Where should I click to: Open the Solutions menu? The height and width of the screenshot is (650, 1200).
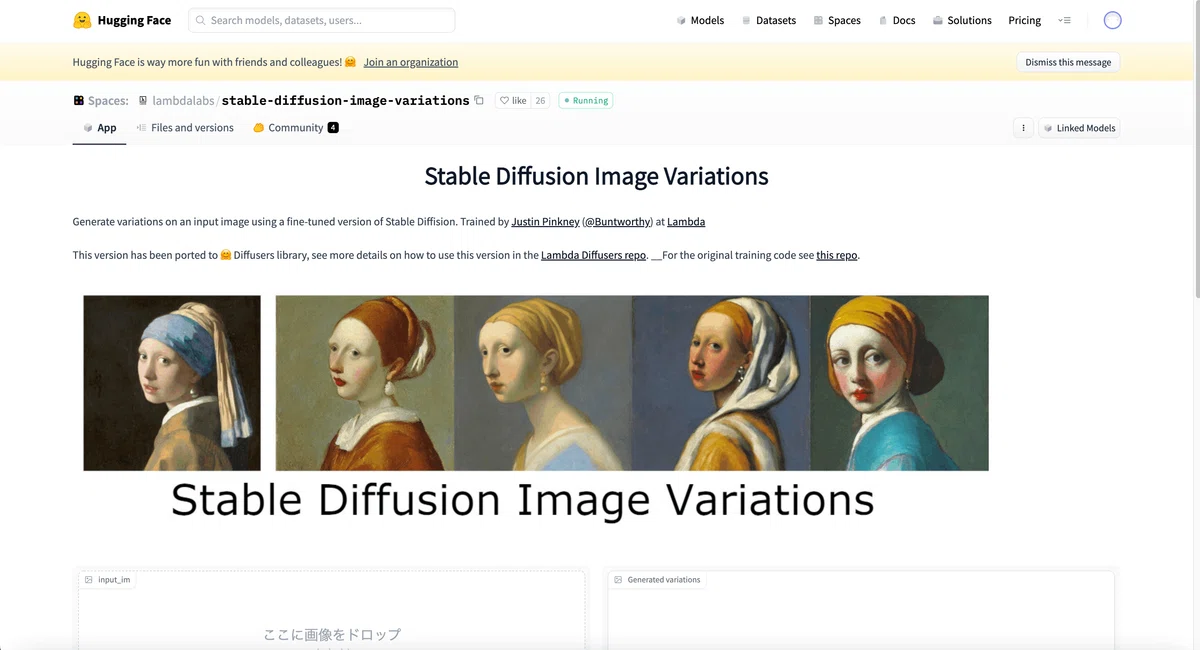pyautogui.click(x=962, y=20)
